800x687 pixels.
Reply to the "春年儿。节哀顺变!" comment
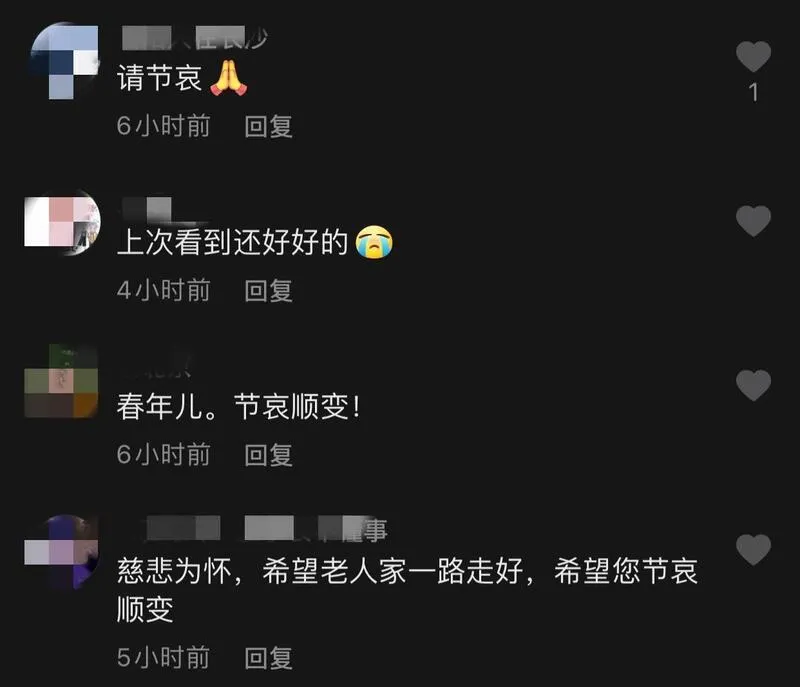[x=268, y=455]
